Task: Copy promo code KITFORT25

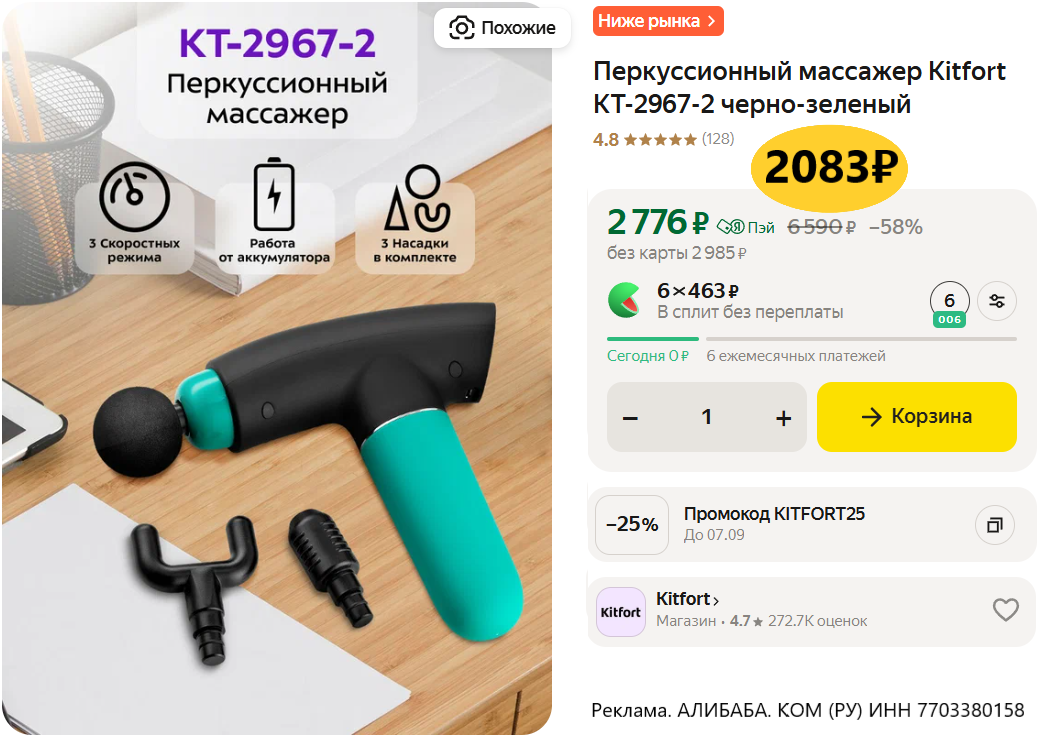Action: 995,525
